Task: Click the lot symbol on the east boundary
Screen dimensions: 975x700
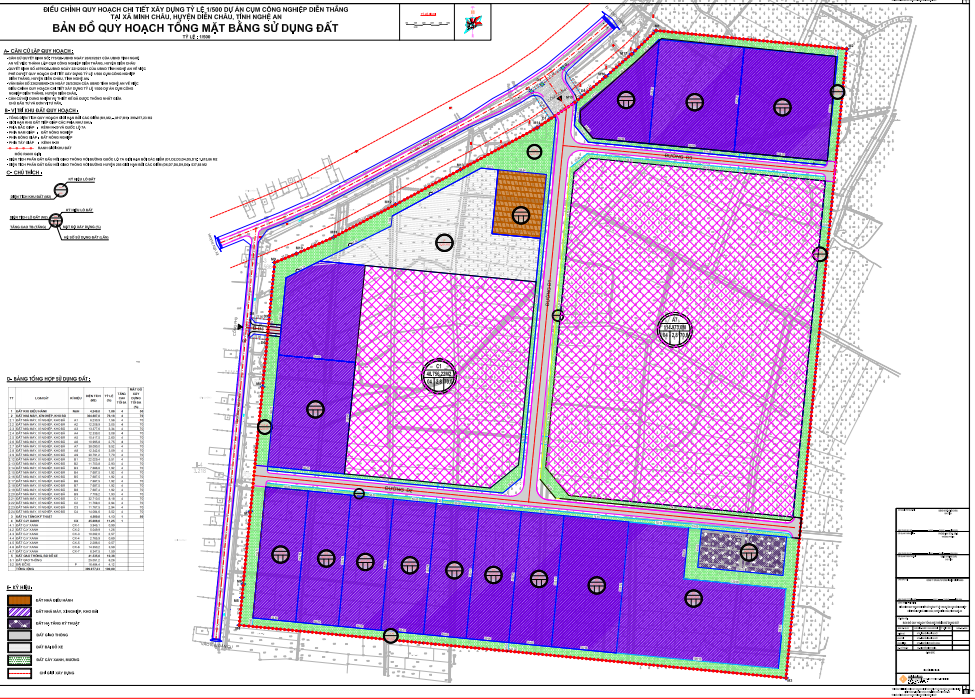Action: tap(821, 254)
